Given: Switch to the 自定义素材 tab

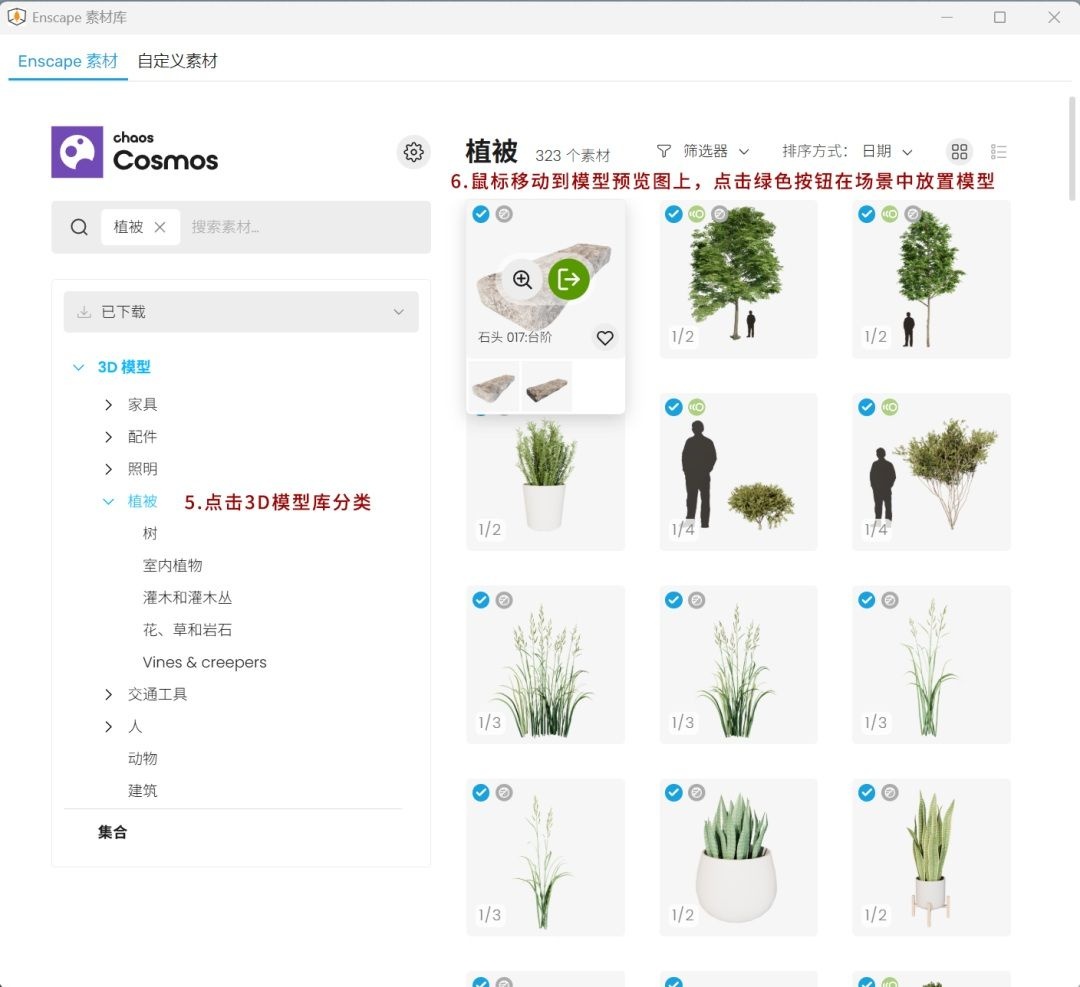Looking at the screenshot, I should 177,61.
